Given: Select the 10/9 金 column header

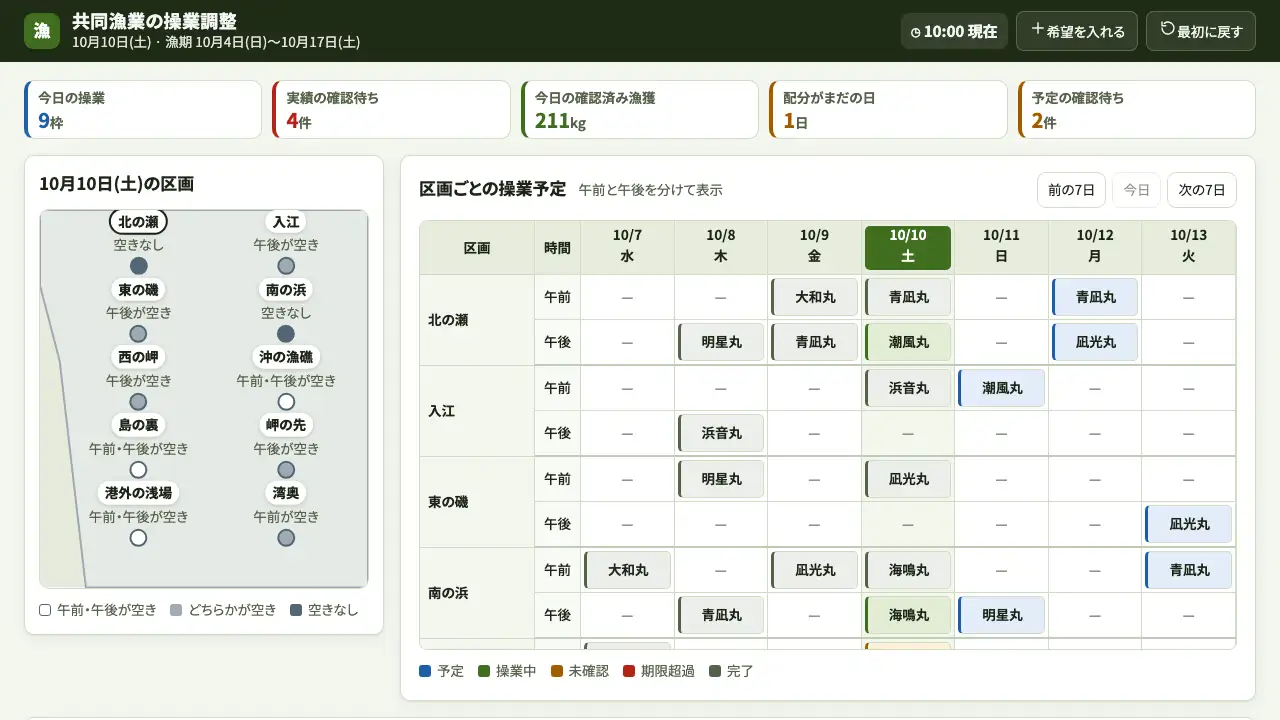Looking at the screenshot, I should tap(814, 247).
